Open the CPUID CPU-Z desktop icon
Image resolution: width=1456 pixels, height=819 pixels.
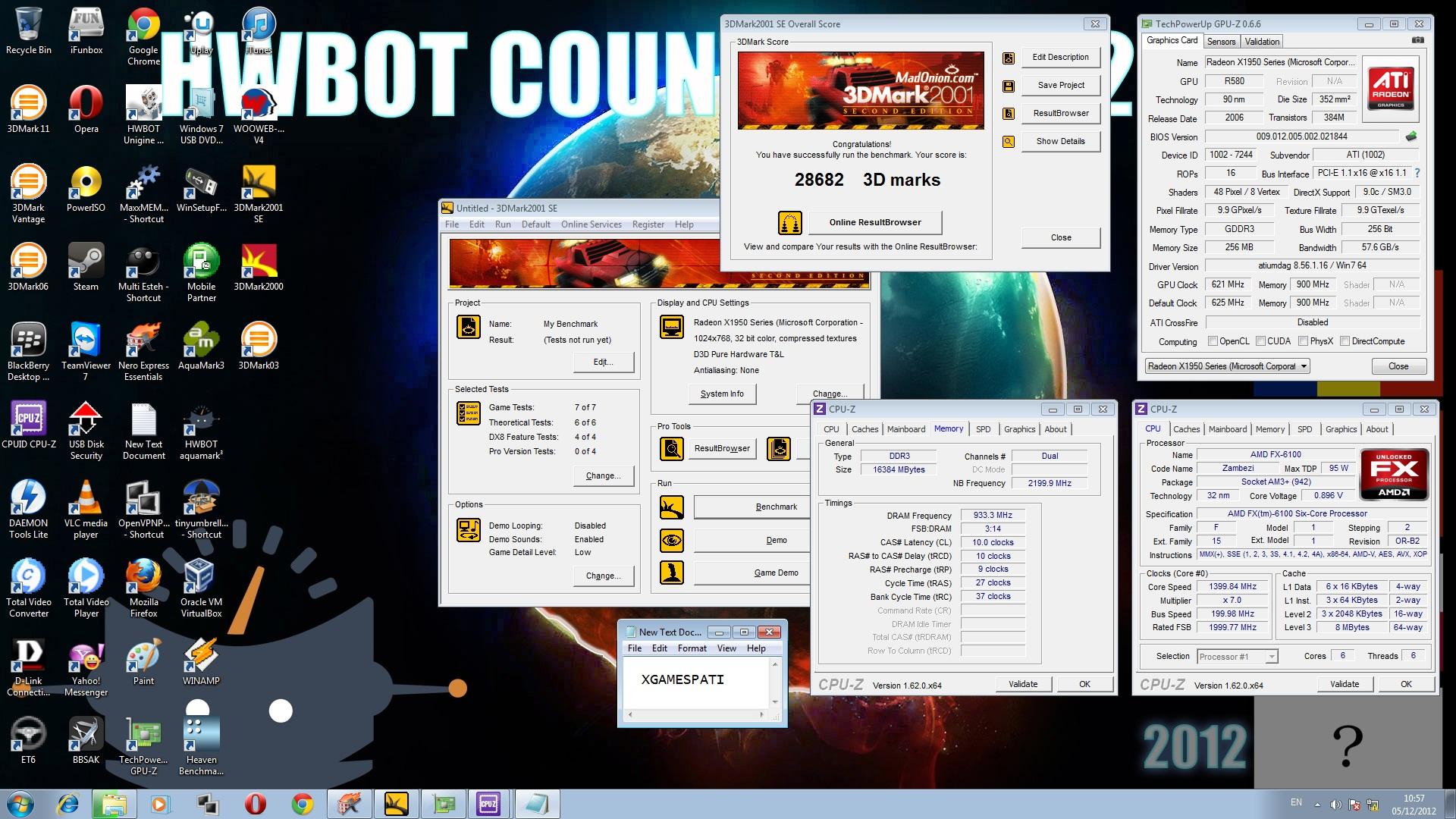click(28, 425)
